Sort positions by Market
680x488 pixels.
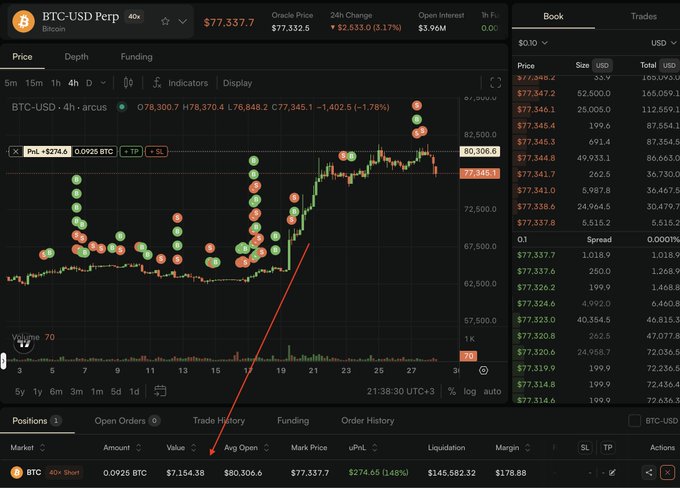(28, 447)
